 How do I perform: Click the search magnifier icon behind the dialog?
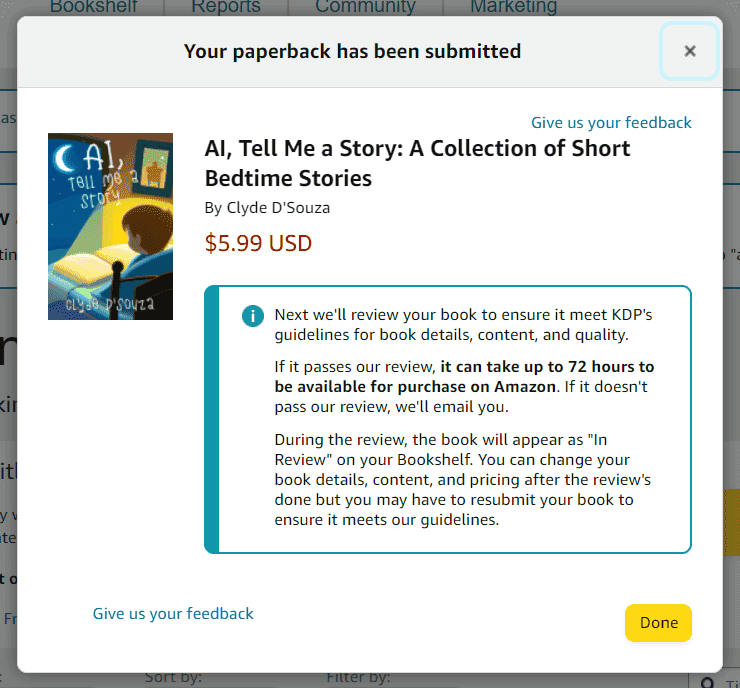tap(707, 682)
